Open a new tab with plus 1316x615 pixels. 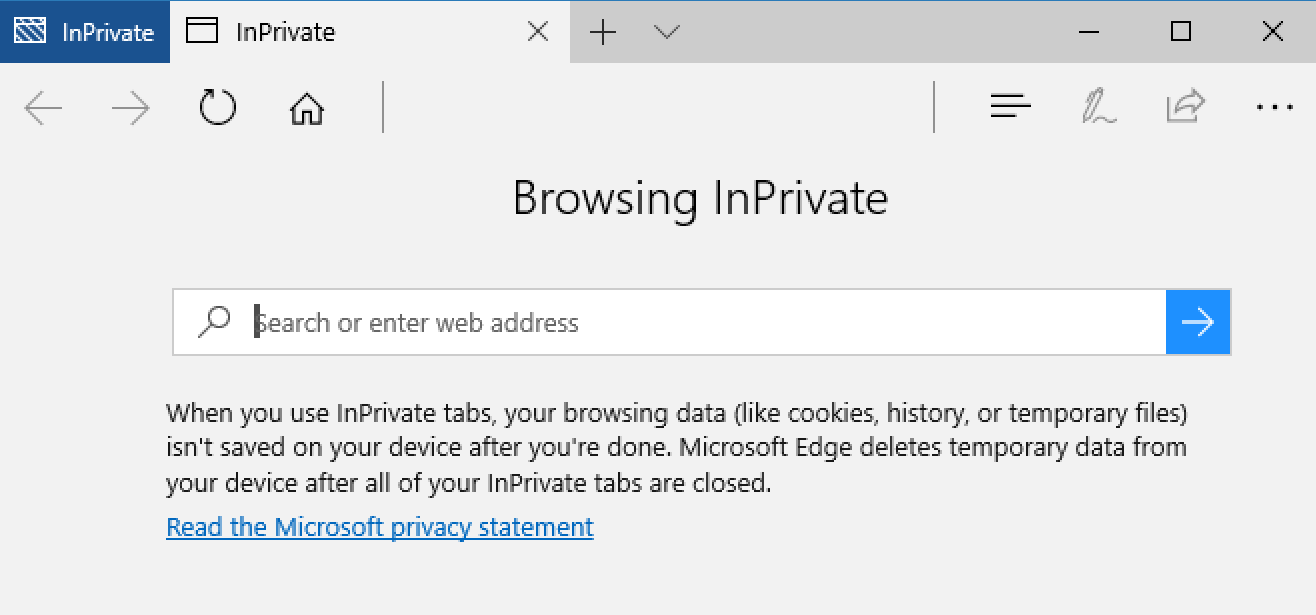tap(603, 32)
